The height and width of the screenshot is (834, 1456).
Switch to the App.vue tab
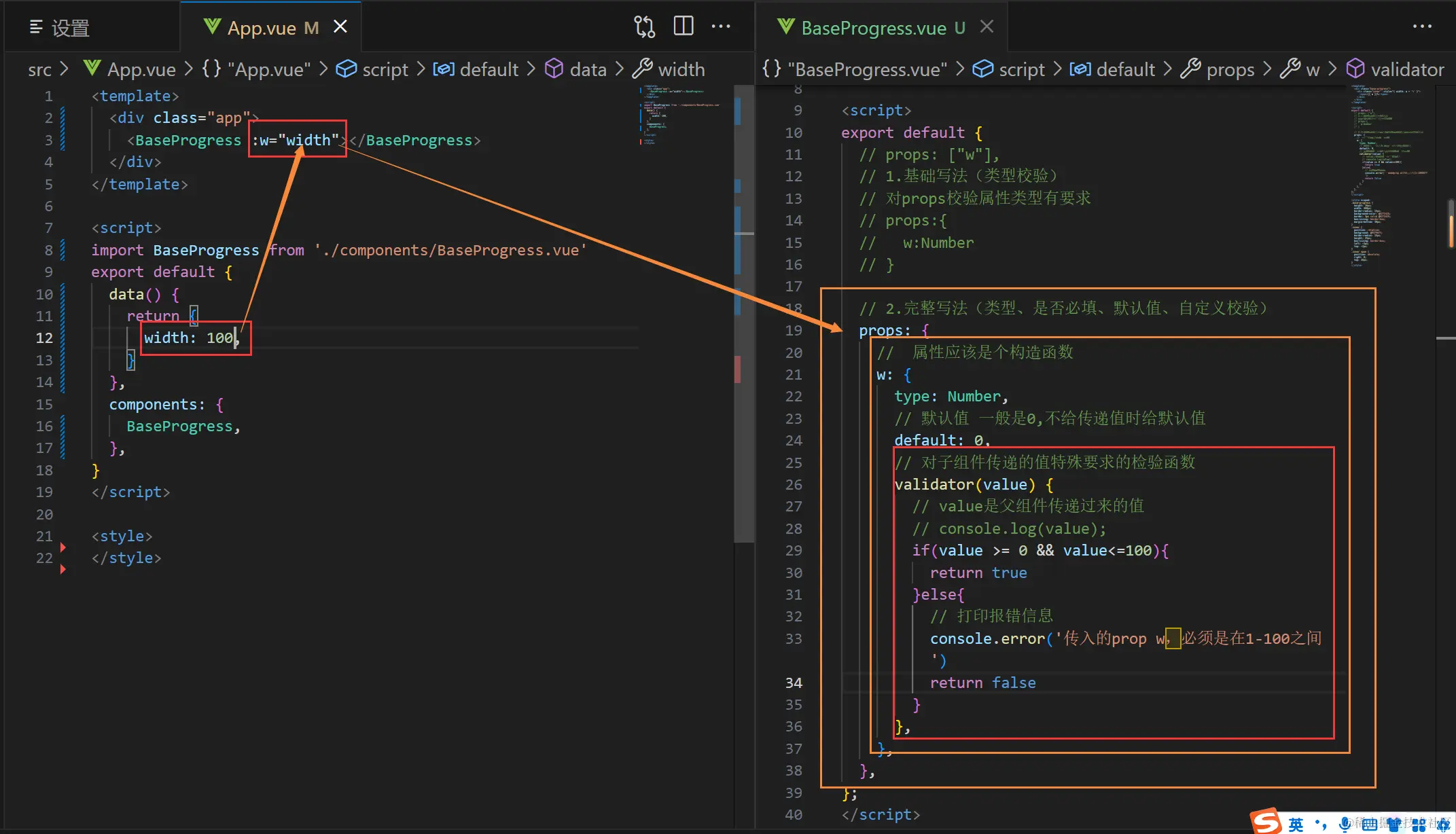tap(272, 27)
